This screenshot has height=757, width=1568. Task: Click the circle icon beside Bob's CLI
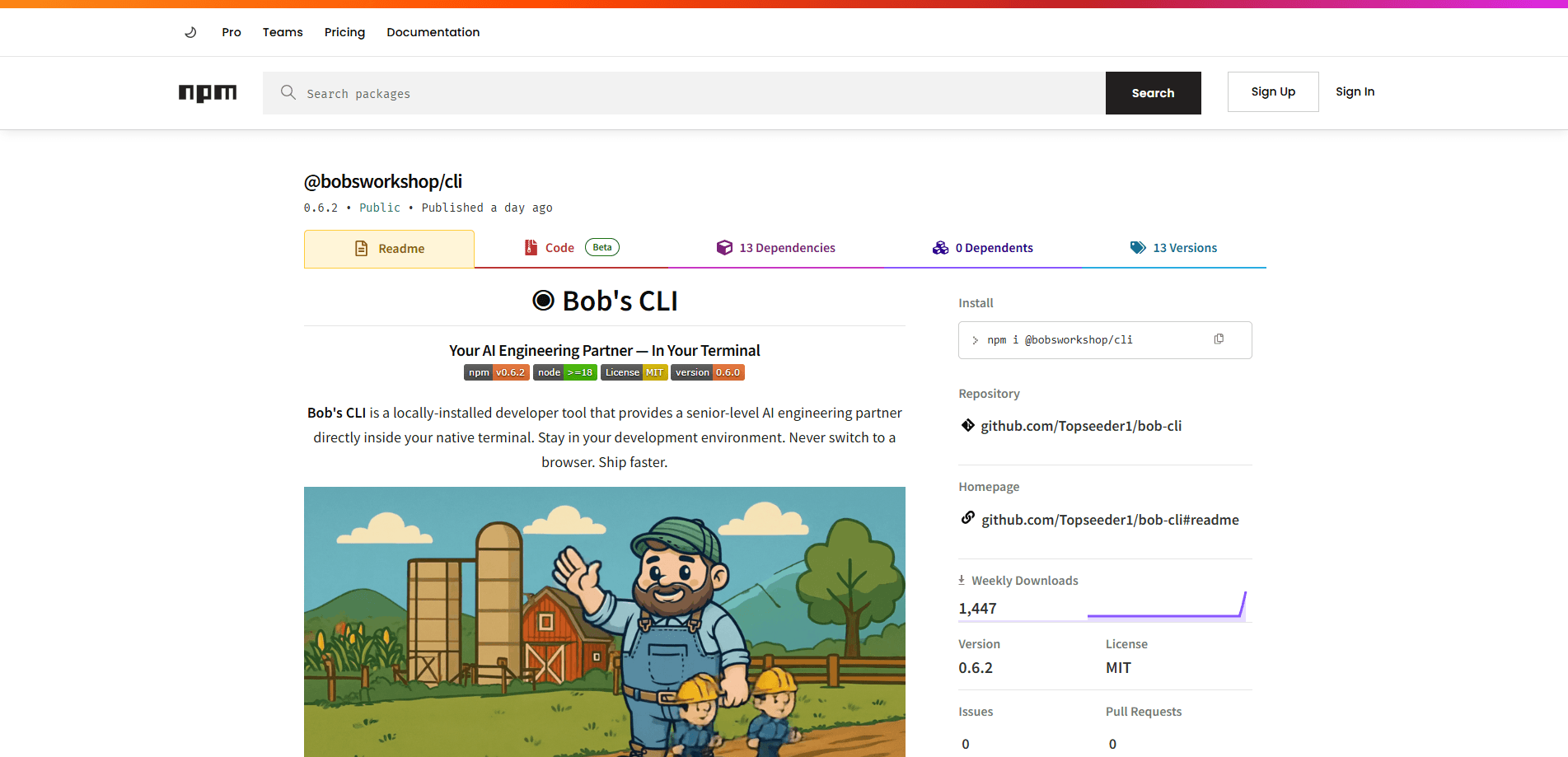543,301
